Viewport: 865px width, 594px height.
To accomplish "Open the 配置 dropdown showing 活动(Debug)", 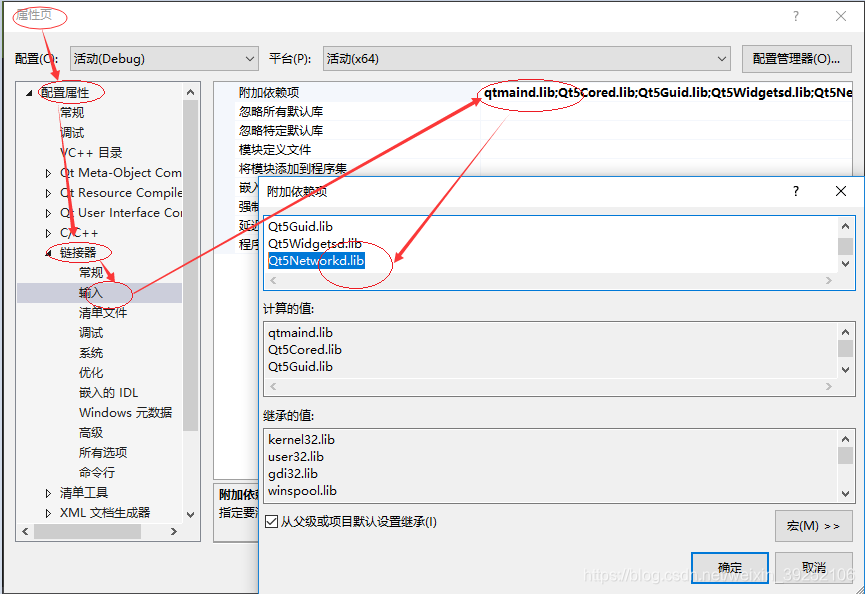I will click(x=164, y=58).
